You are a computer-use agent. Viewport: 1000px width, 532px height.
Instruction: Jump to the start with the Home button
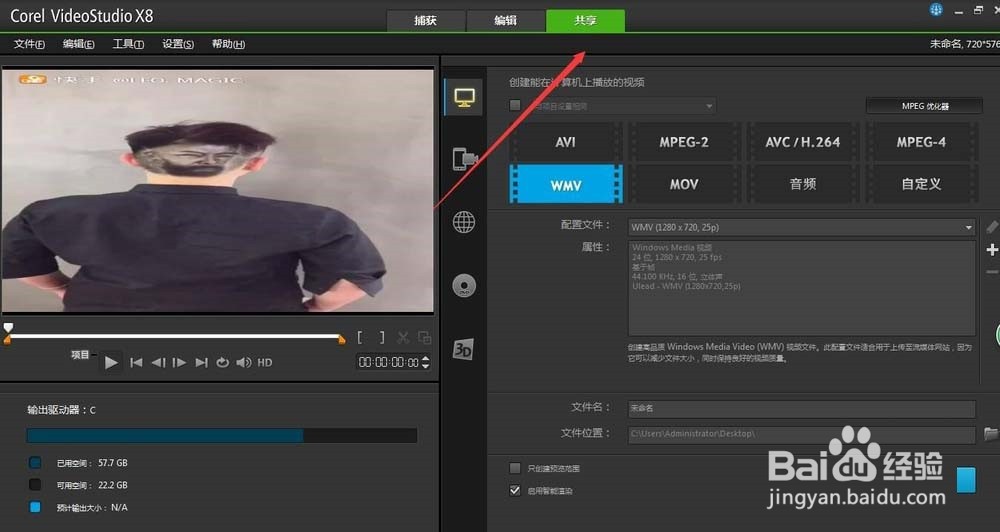[x=136, y=362]
